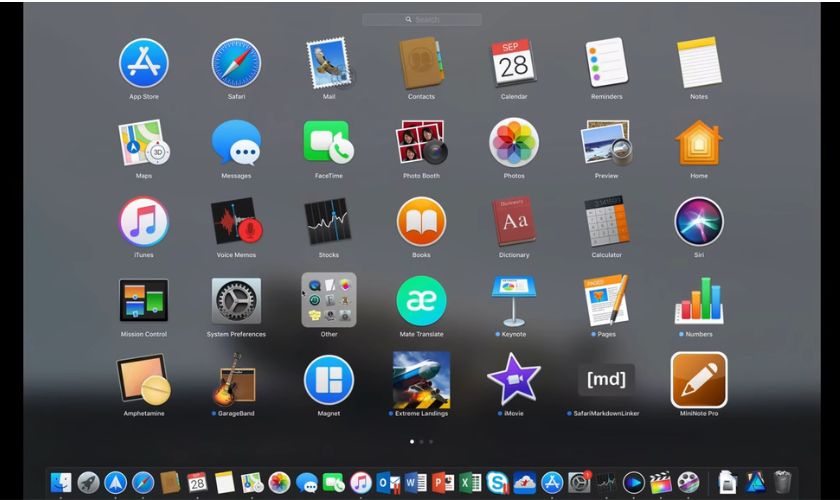Open System Preferences with badge in Dock
This screenshot has height=500, width=840.
click(x=579, y=482)
